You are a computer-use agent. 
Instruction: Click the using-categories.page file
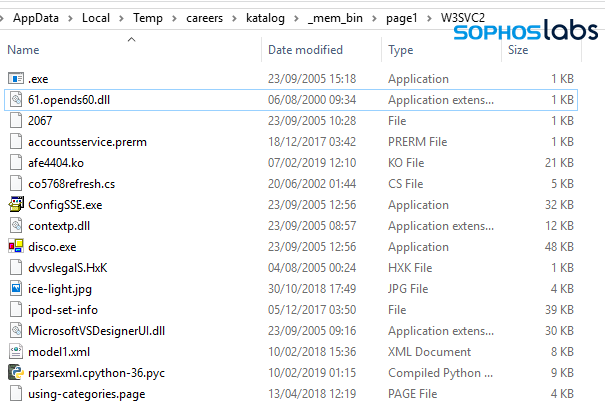(86, 393)
